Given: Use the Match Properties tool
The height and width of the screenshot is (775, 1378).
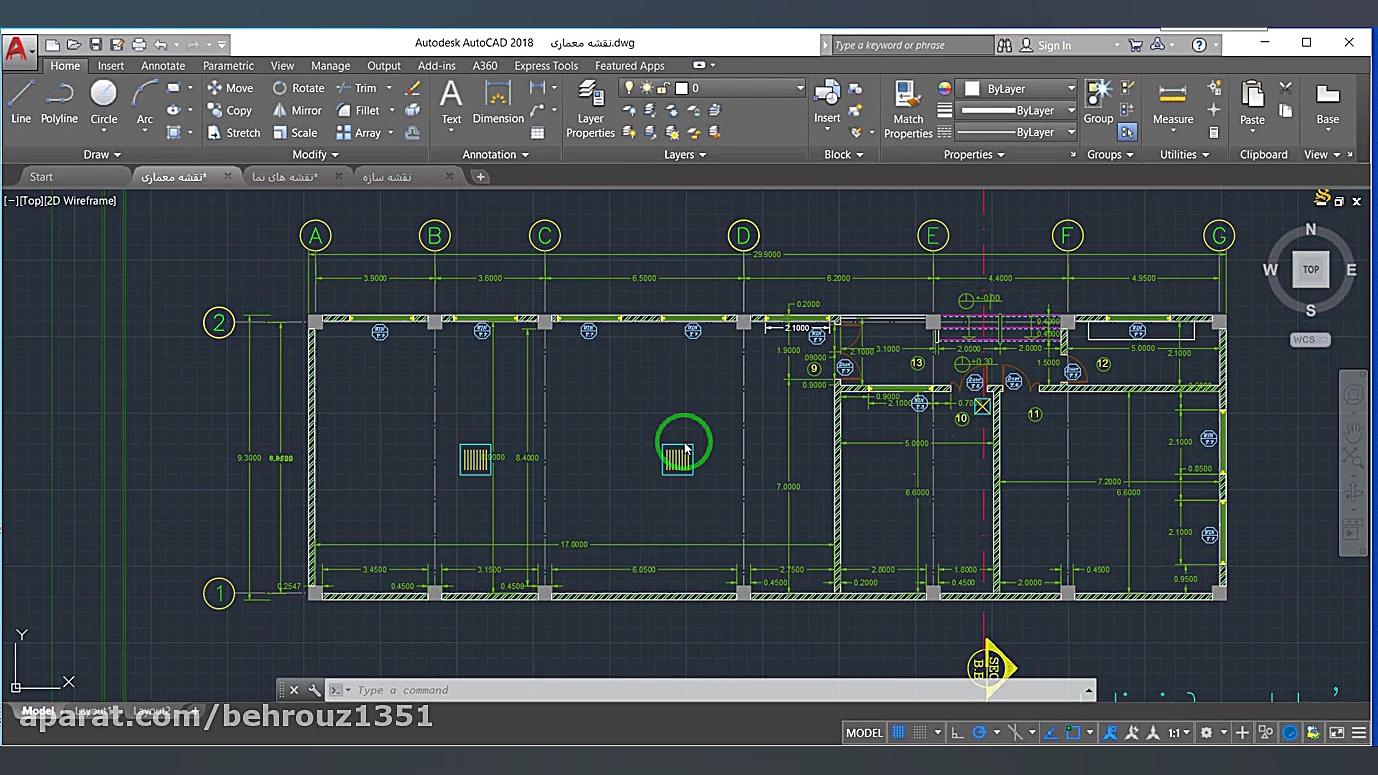Looking at the screenshot, I should click(x=908, y=108).
